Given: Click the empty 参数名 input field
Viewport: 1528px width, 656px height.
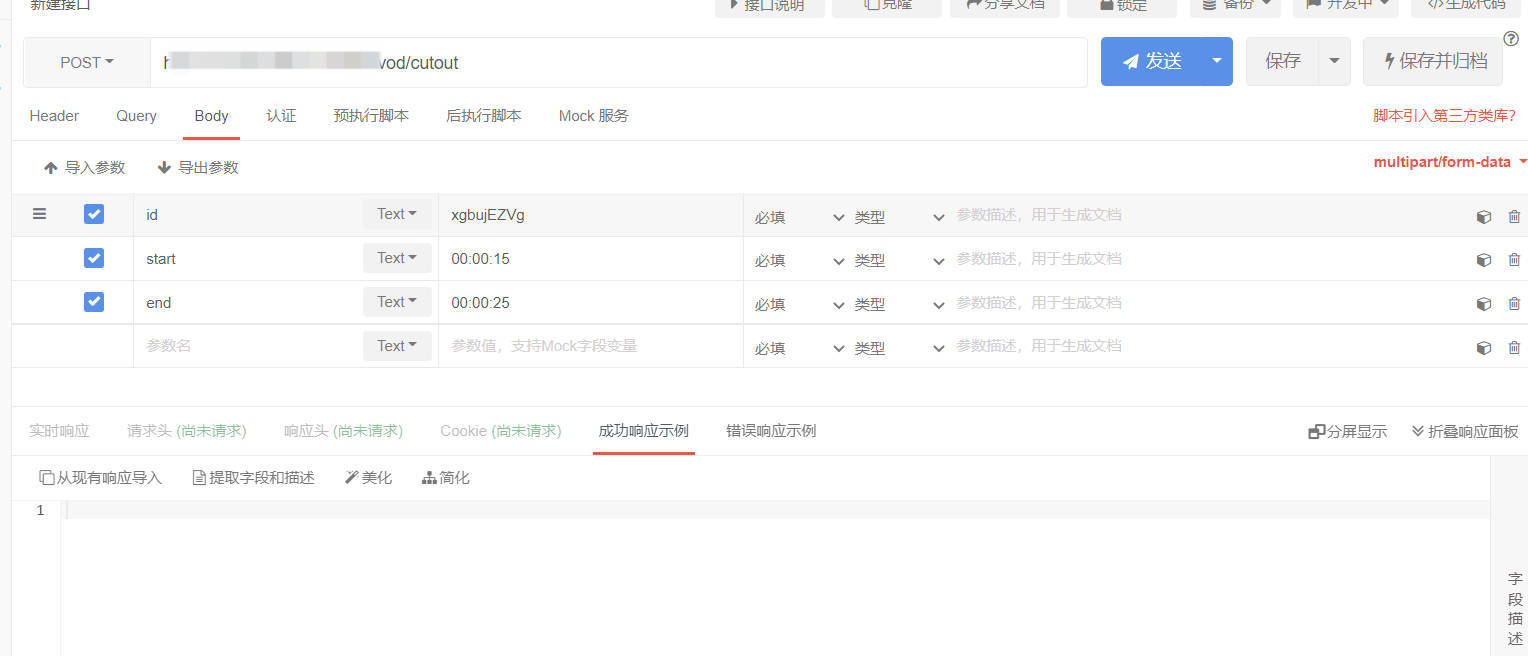Looking at the screenshot, I should click(247, 346).
